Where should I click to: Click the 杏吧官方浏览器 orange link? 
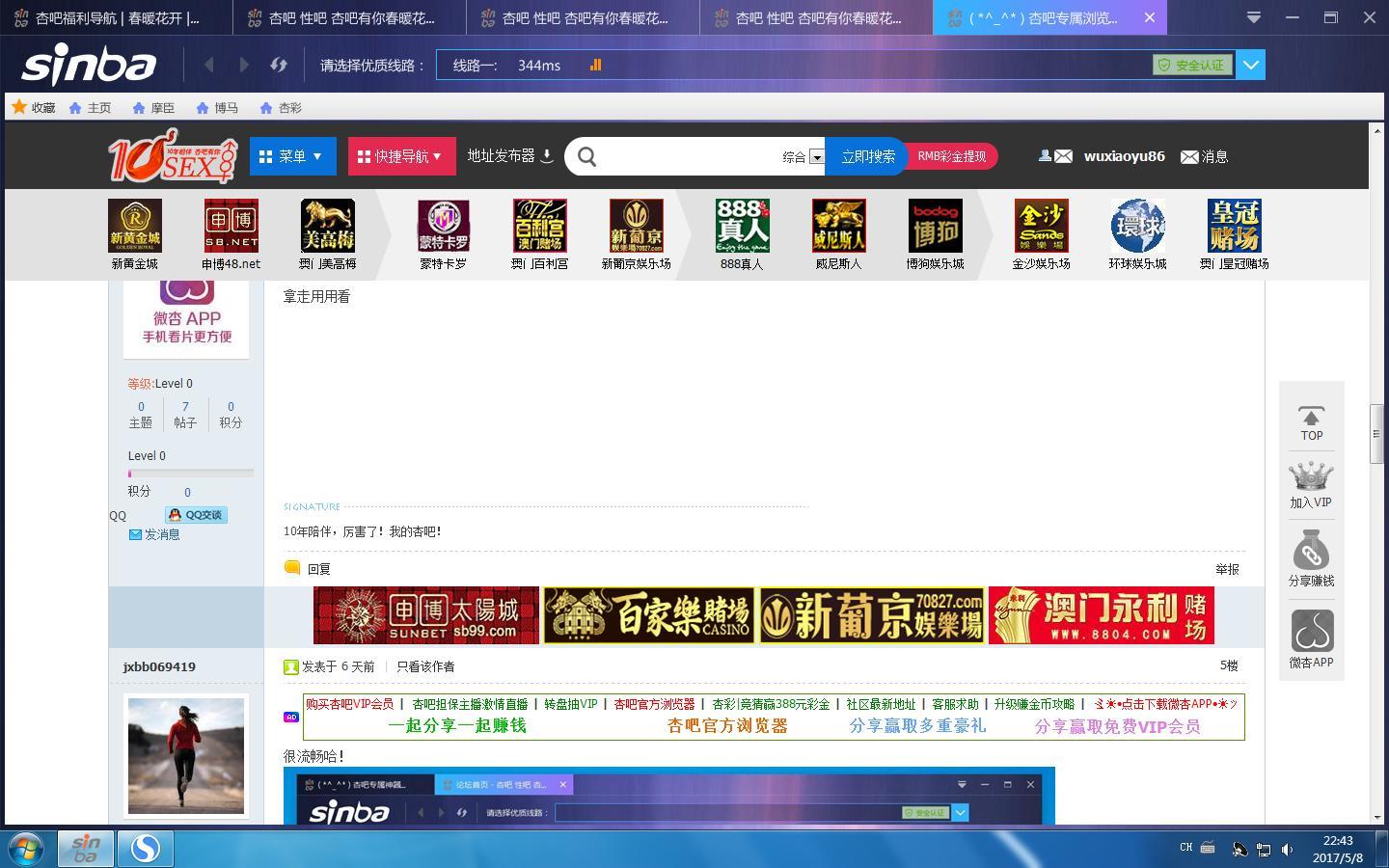727,726
